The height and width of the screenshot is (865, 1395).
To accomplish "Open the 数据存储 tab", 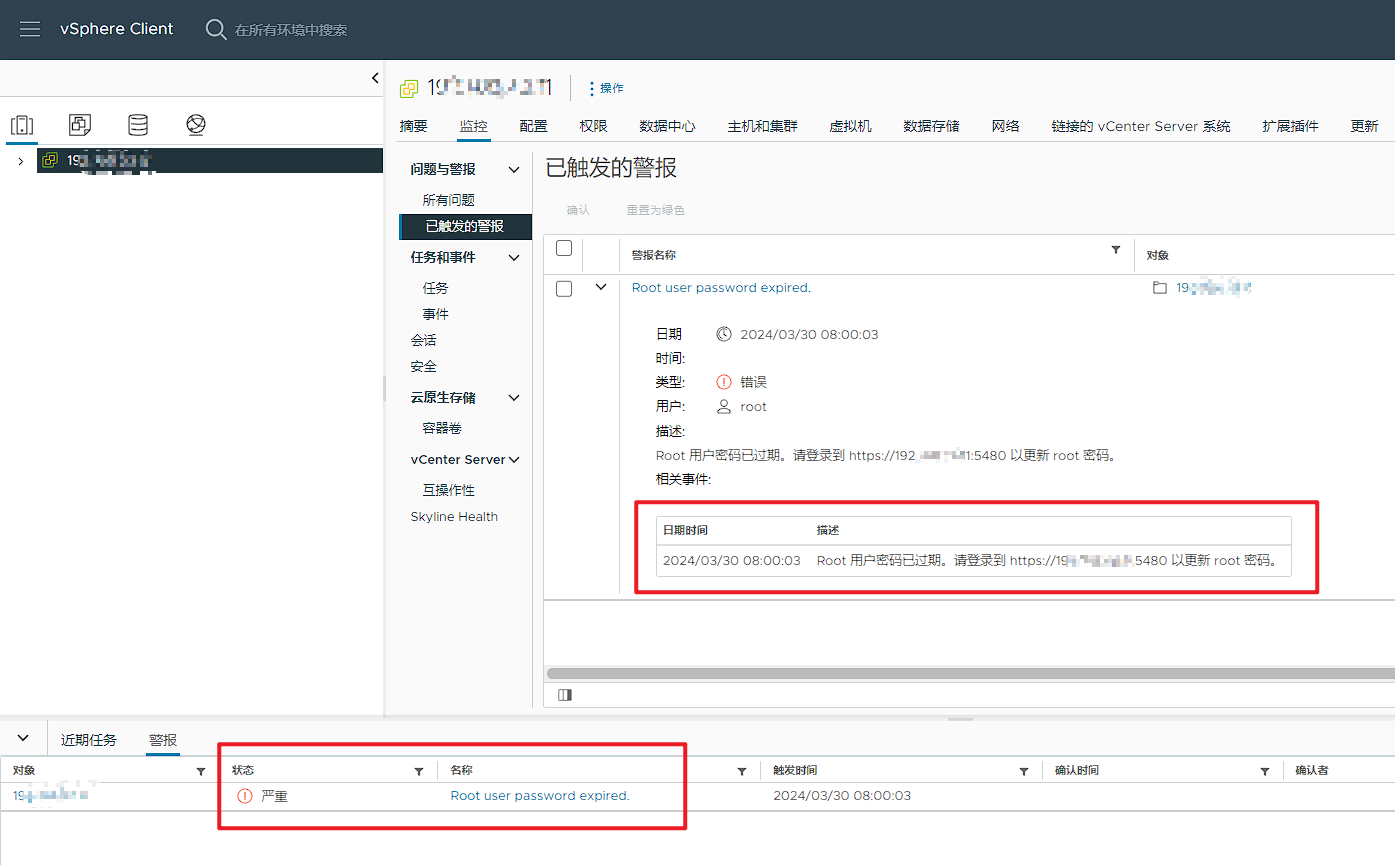I will (931, 126).
